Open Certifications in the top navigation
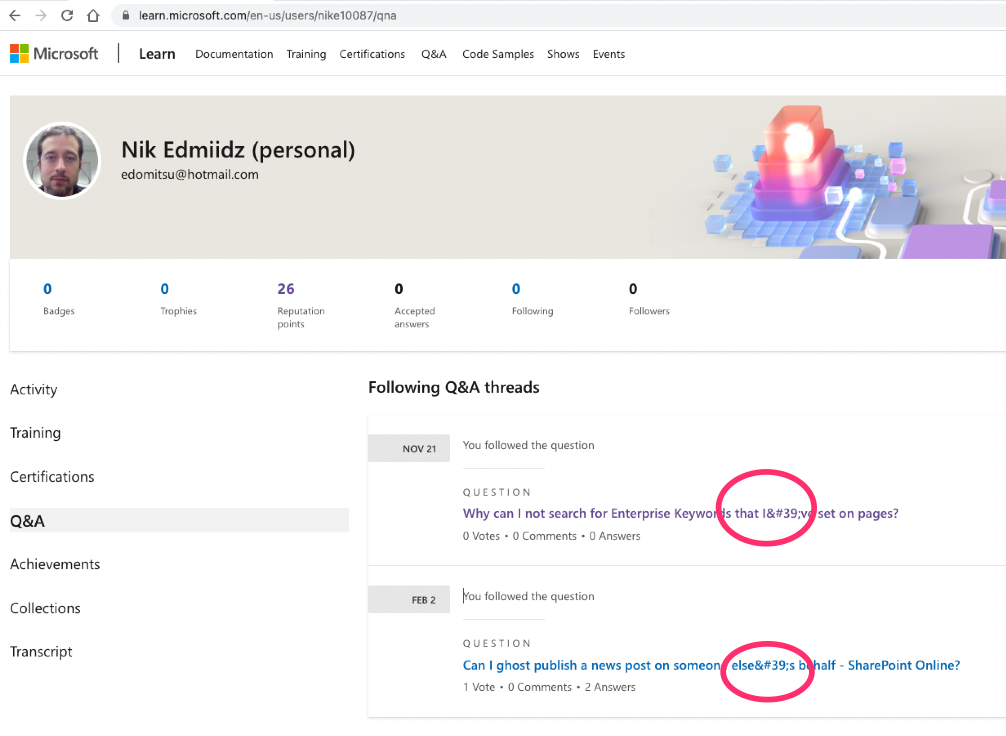1006x736 pixels. (372, 54)
